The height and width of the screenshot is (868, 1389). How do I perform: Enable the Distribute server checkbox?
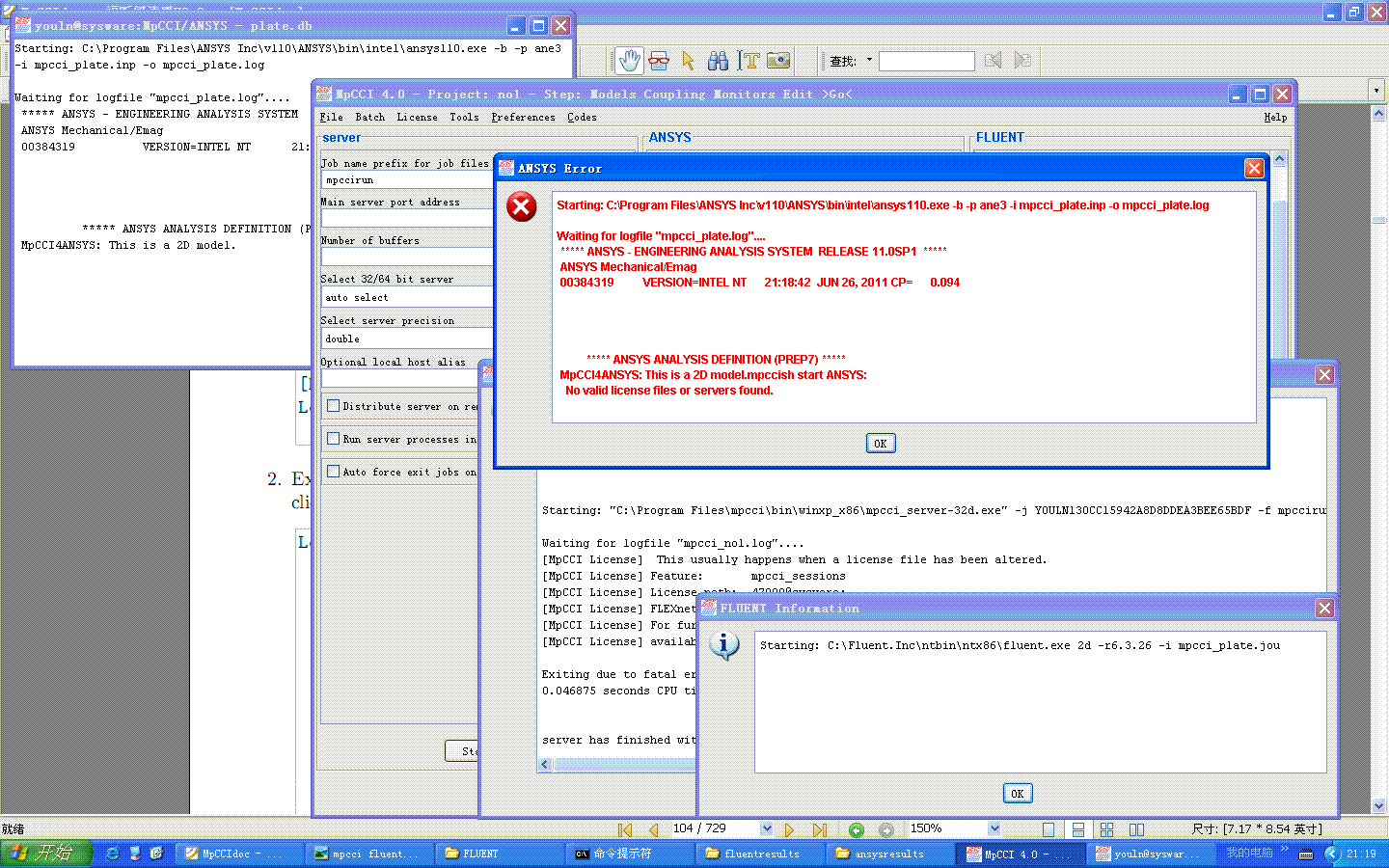coord(332,408)
